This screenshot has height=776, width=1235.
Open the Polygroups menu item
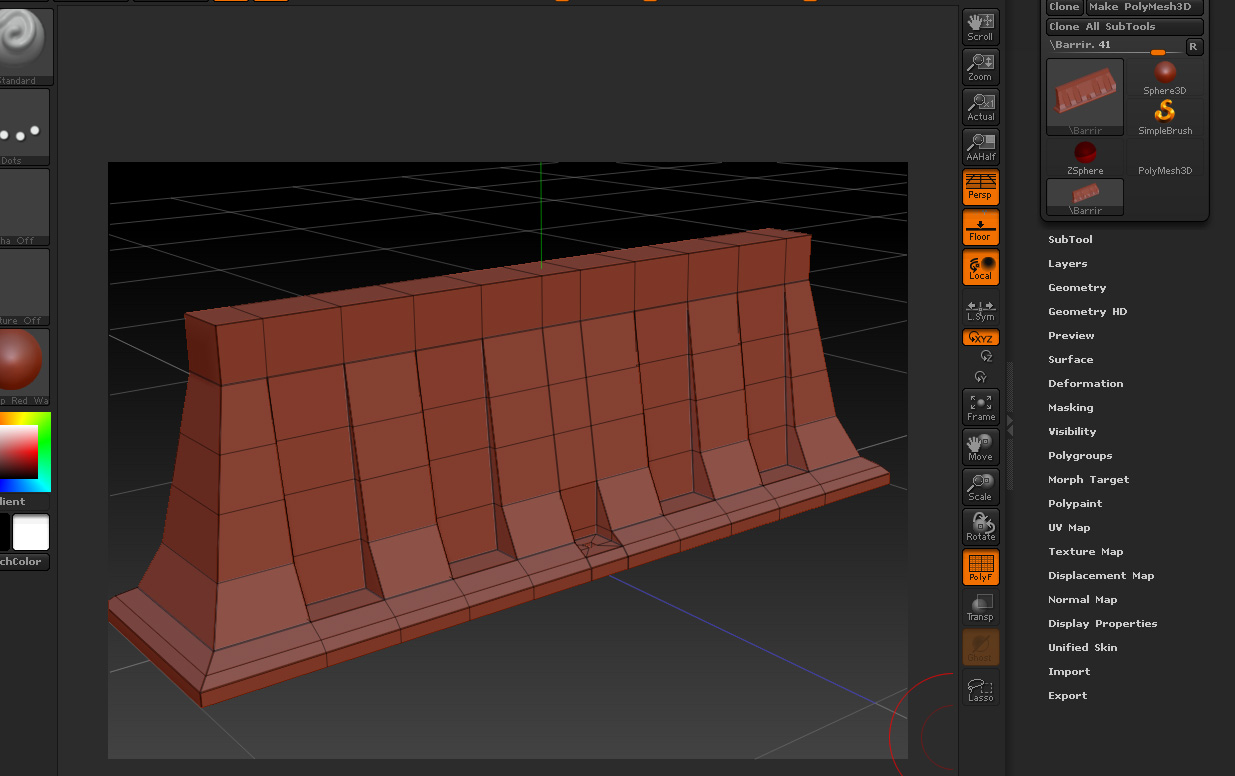pos(1080,456)
